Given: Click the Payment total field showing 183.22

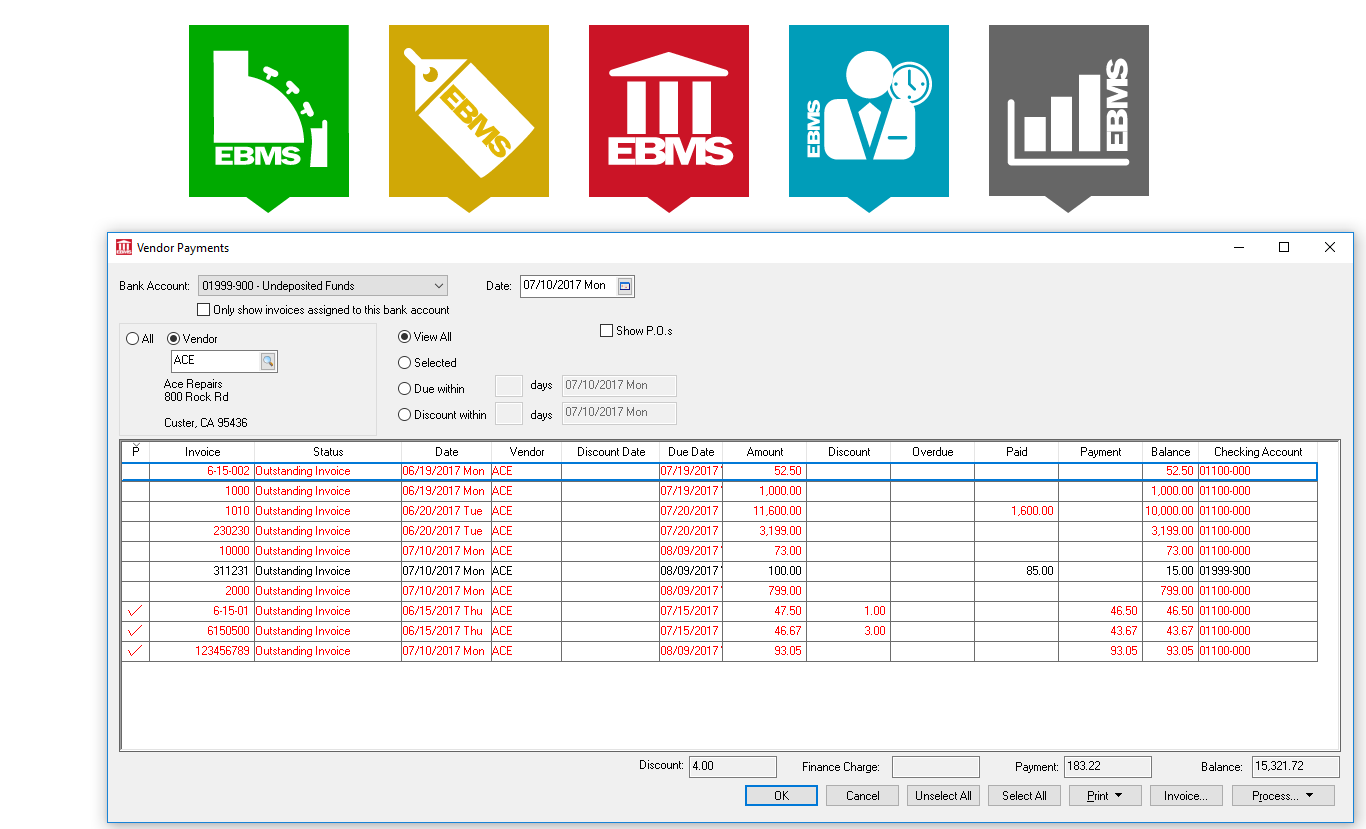Looking at the screenshot, I should click(1108, 767).
